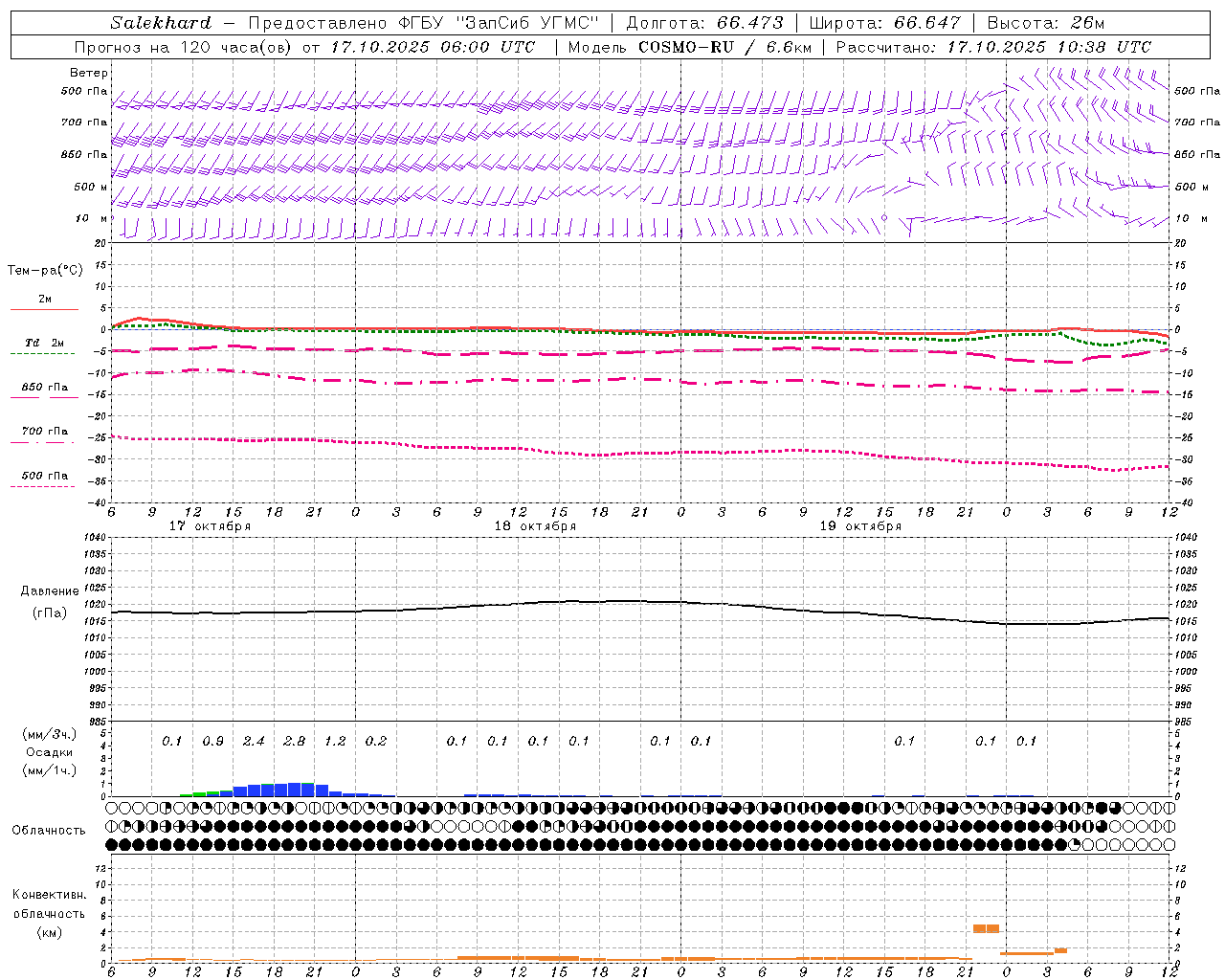The width and height of the screenshot is (1225, 980).
Task: Click the "Конвективн." convective cloud label
Action: coord(49,895)
